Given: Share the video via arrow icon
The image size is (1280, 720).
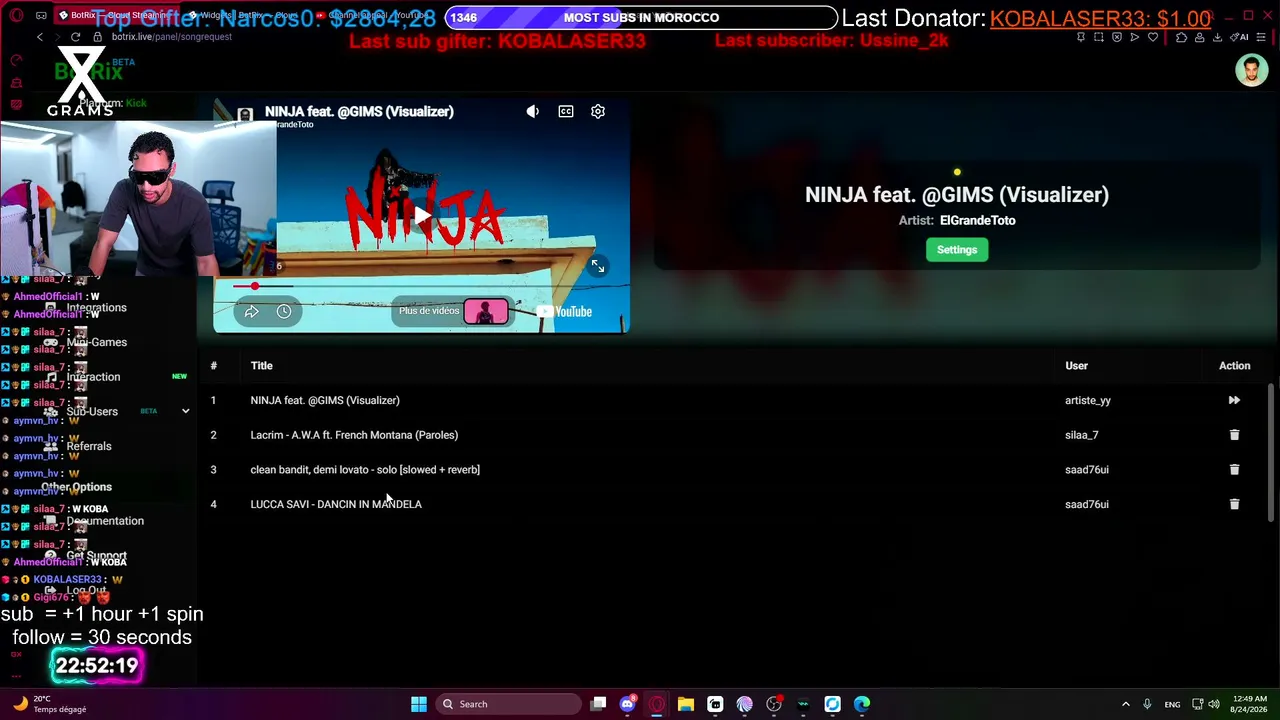Looking at the screenshot, I should point(251,312).
